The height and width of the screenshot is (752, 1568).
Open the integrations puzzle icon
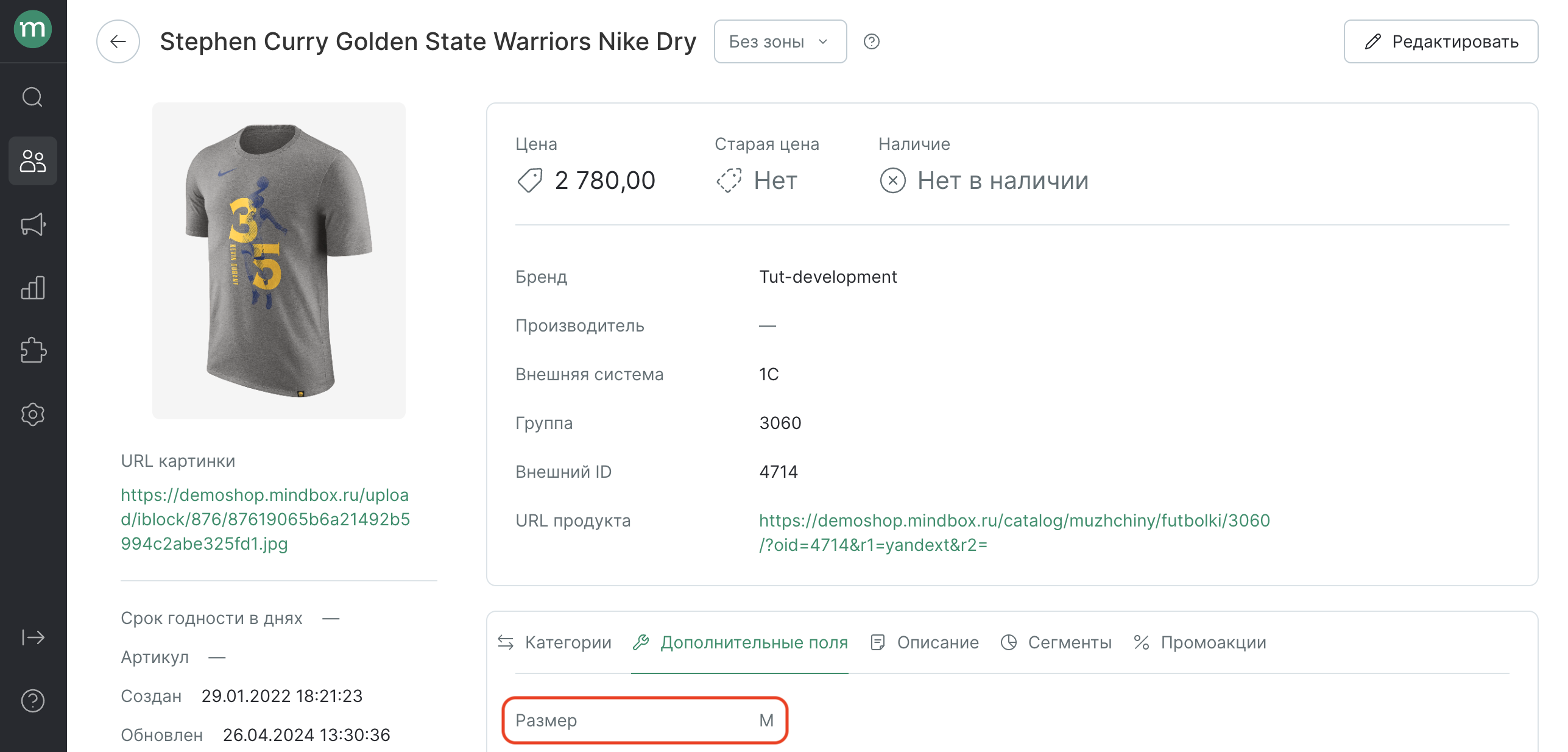coord(33,351)
